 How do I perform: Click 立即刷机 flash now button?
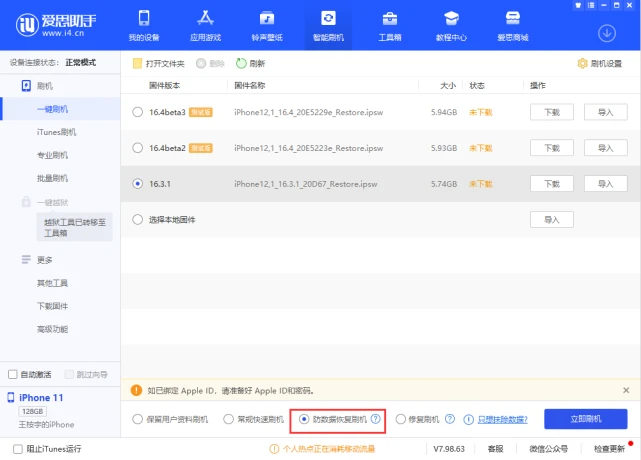[585, 419]
